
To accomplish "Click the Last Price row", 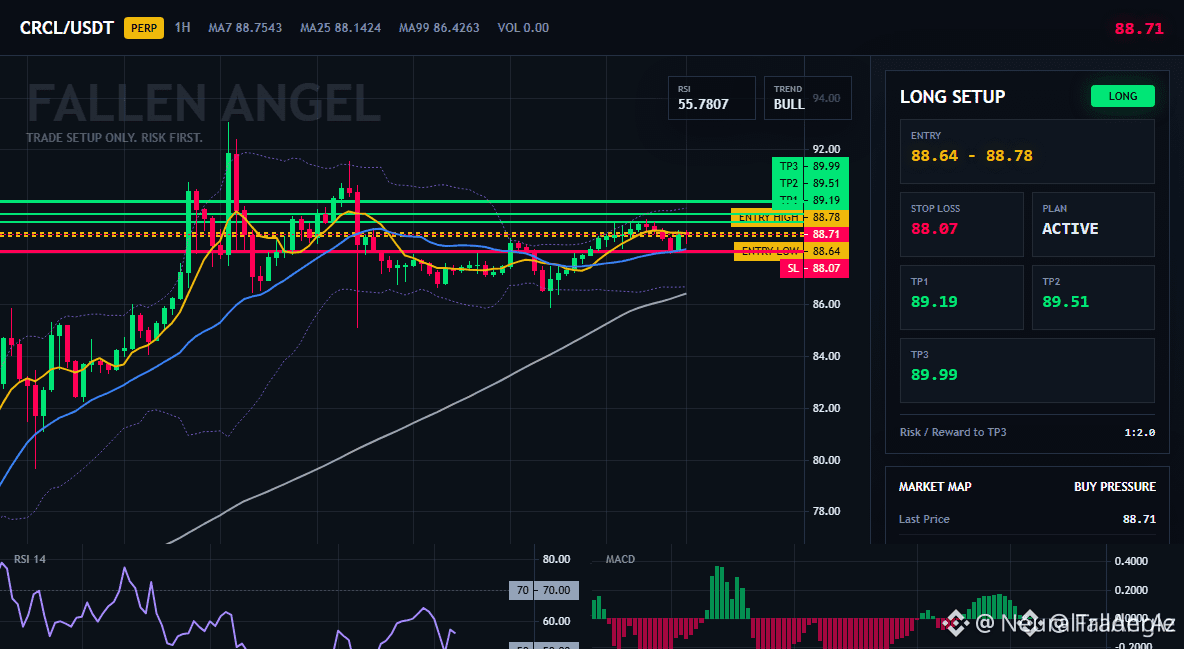I will (1027, 519).
